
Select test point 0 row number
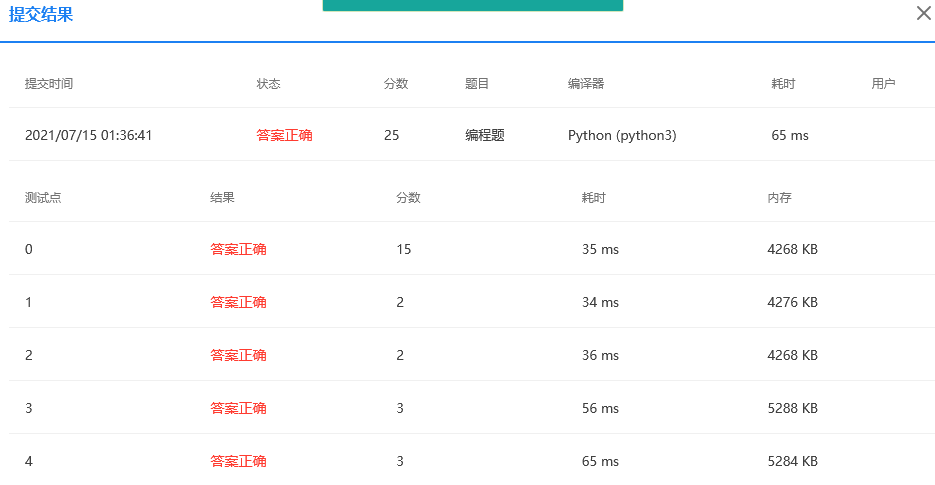click(x=29, y=249)
